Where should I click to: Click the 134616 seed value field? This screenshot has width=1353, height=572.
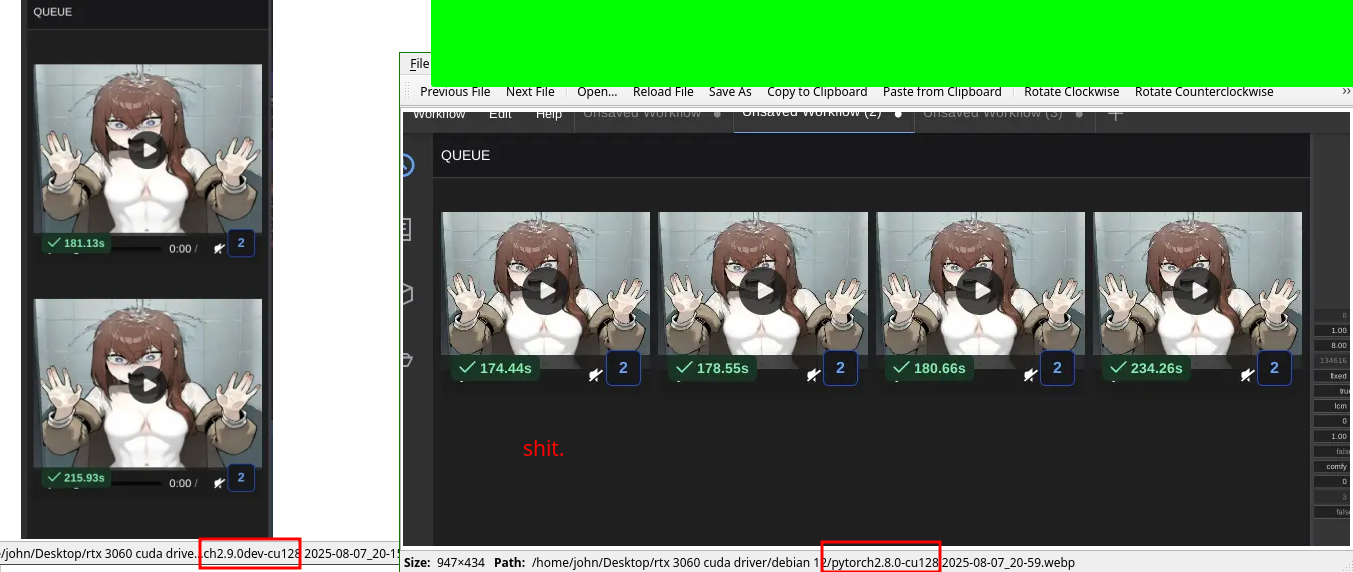pos(1332,360)
